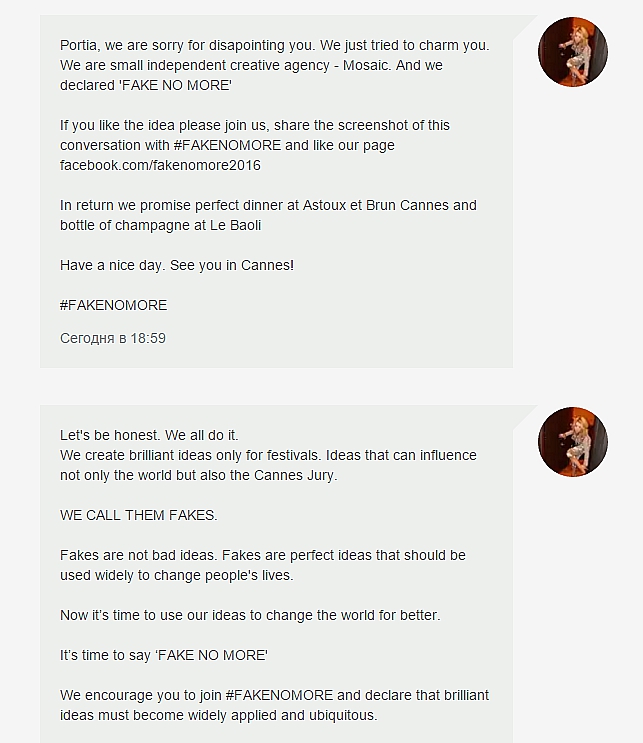The width and height of the screenshot is (643, 743).
Task: Click the 'In return we promise perfect dinner' line
Action: click(x=268, y=205)
